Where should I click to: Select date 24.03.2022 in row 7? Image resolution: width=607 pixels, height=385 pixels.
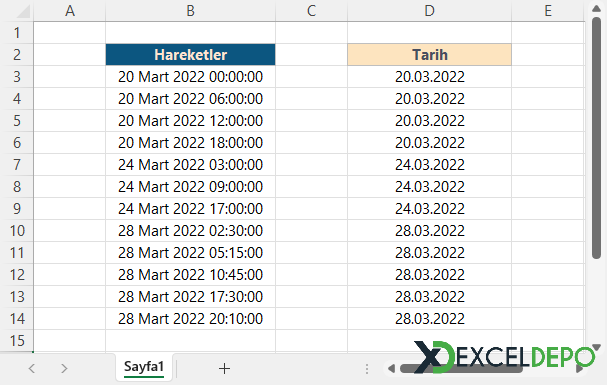pos(429,165)
